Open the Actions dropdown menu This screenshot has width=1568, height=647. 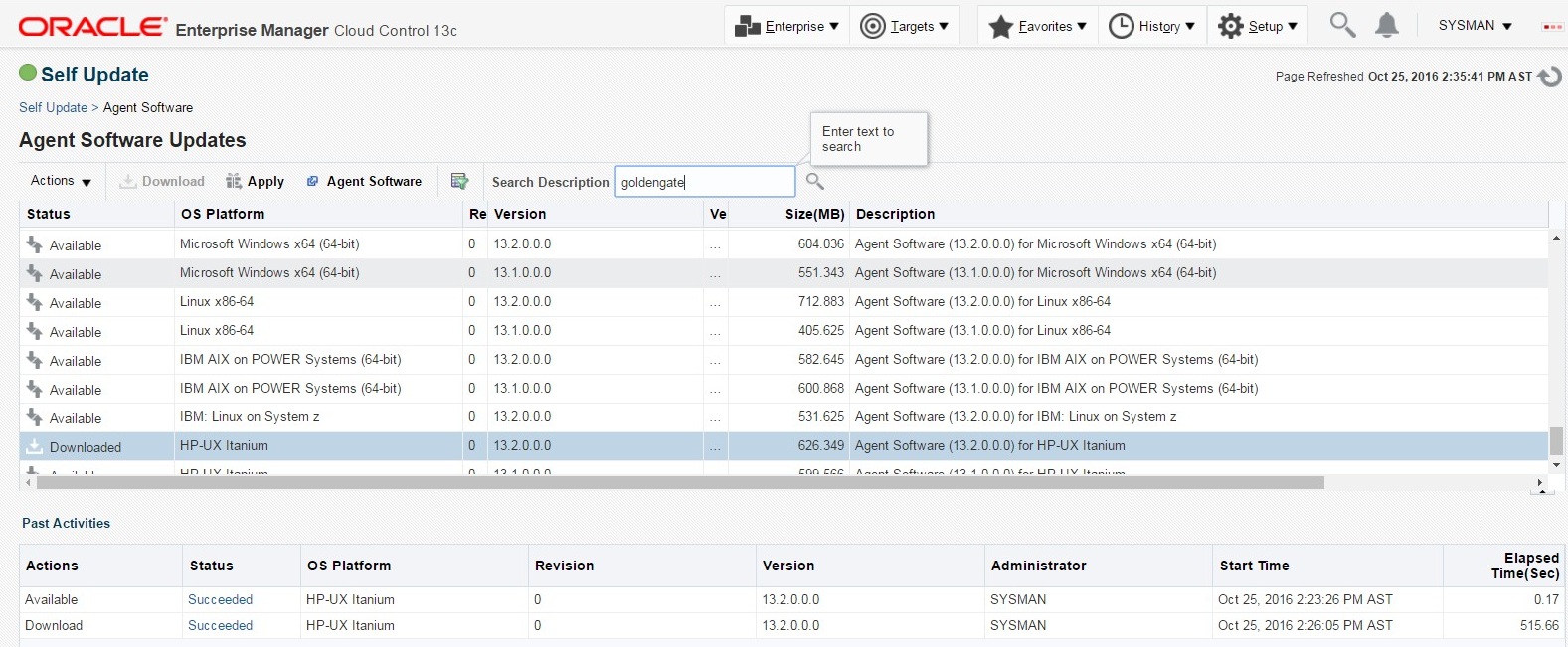pos(61,181)
